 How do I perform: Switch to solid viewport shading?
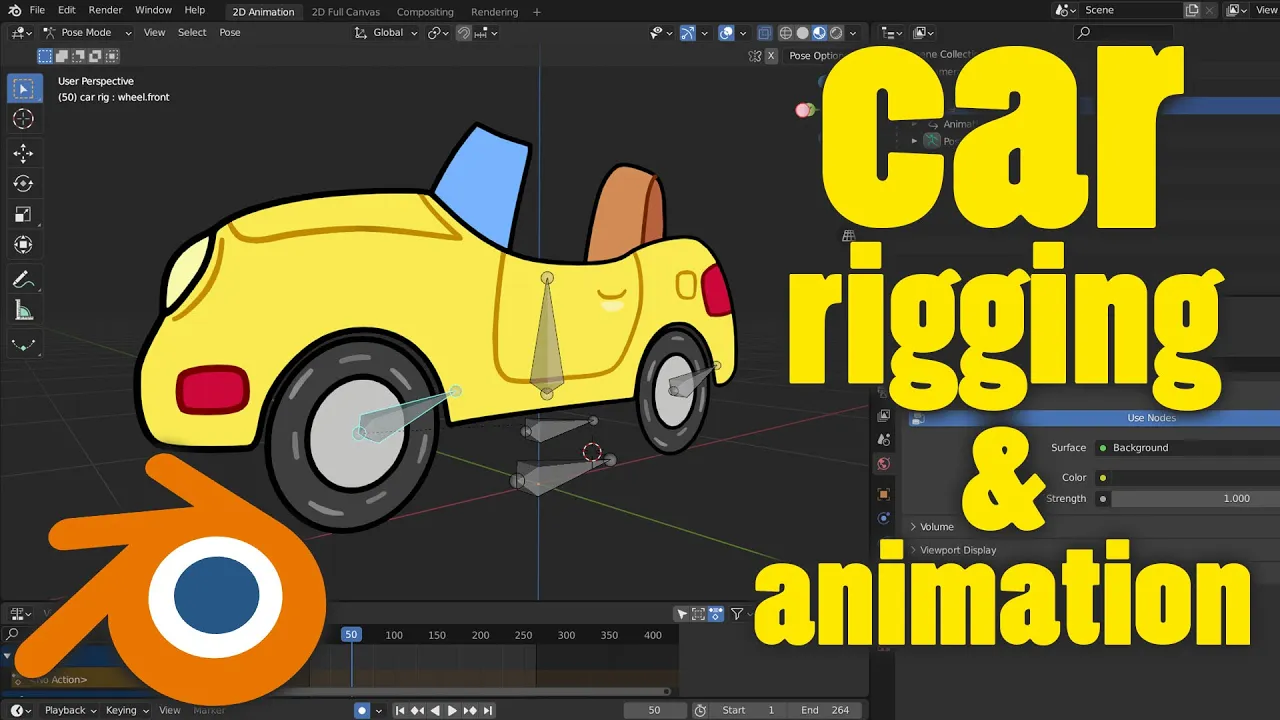(802, 32)
